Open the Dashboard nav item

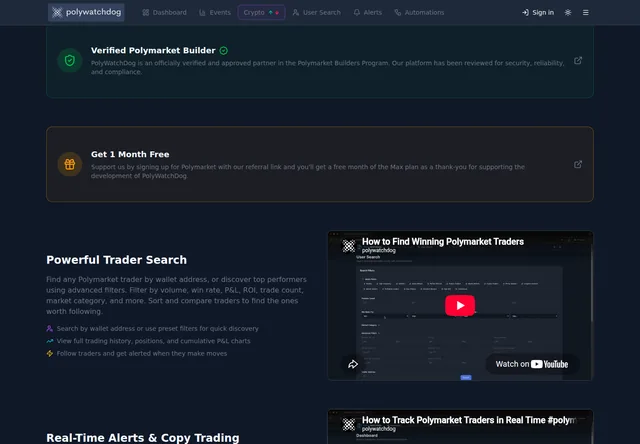click(x=164, y=13)
